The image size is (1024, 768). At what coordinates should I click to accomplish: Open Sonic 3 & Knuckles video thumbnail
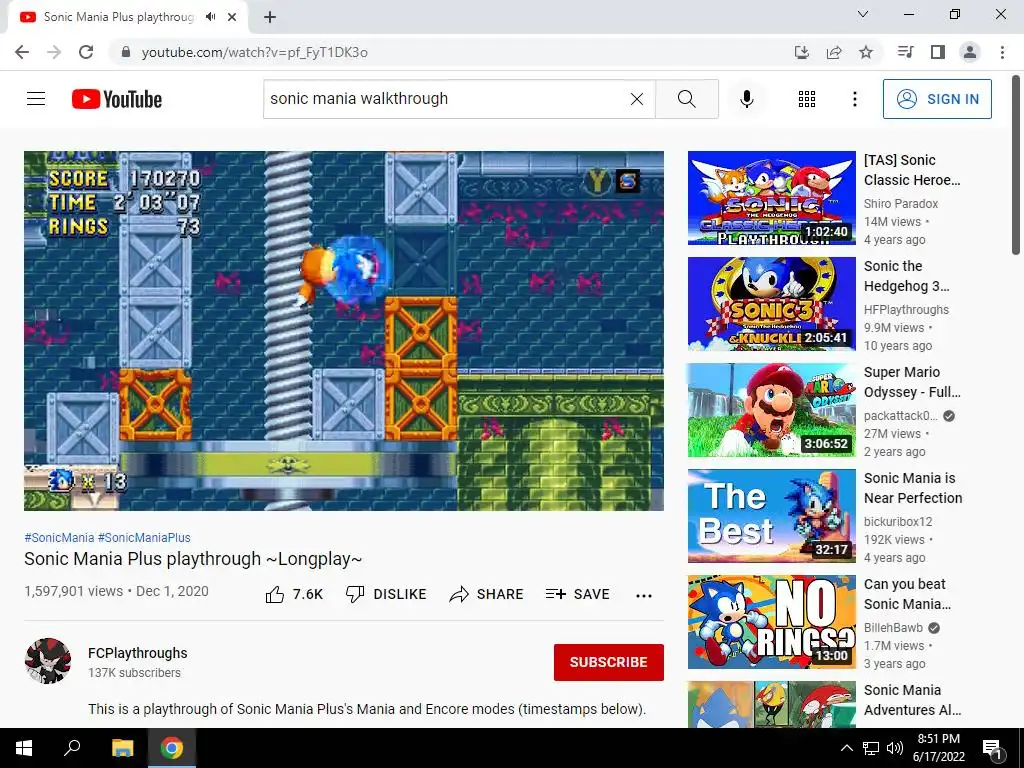click(771, 304)
